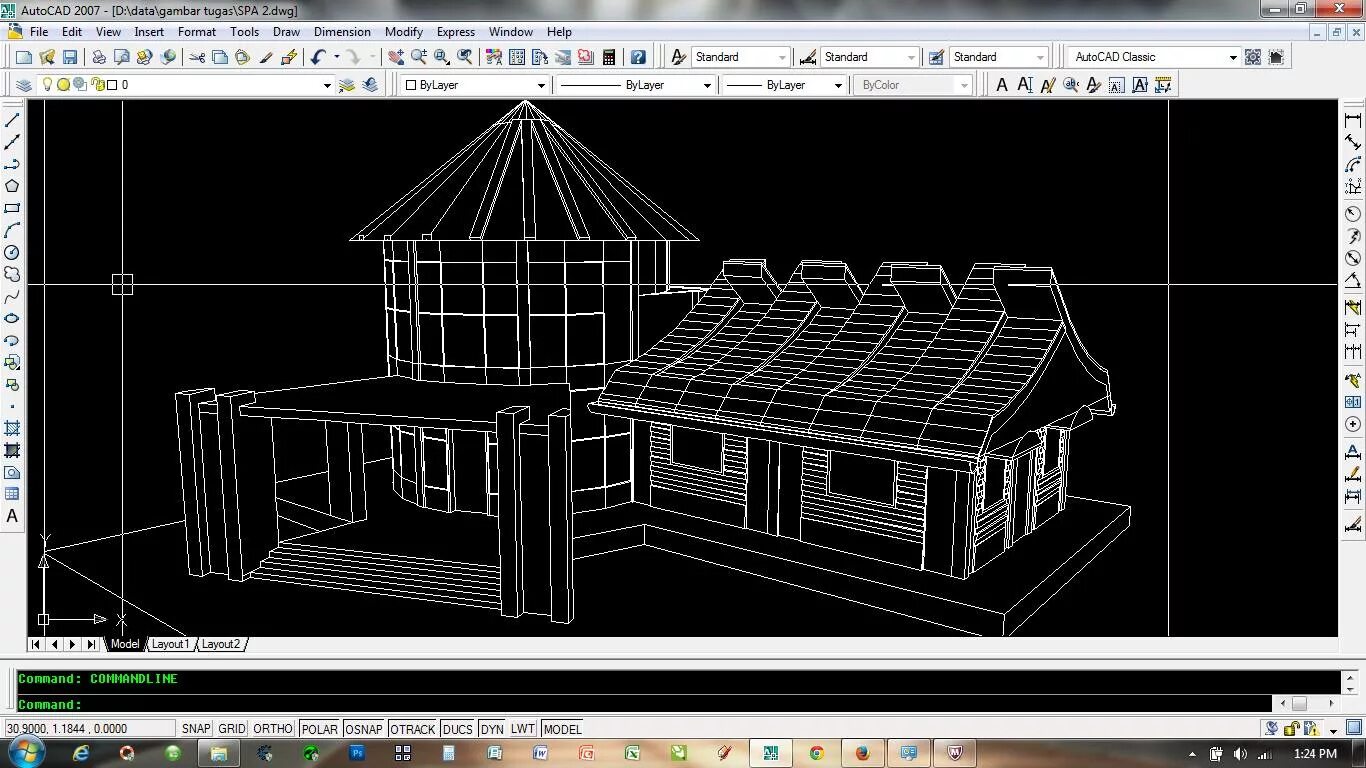This screenshot has height=768, width=1366.
Task: Toggle GRID display in status bar
Action: [232, 729]
